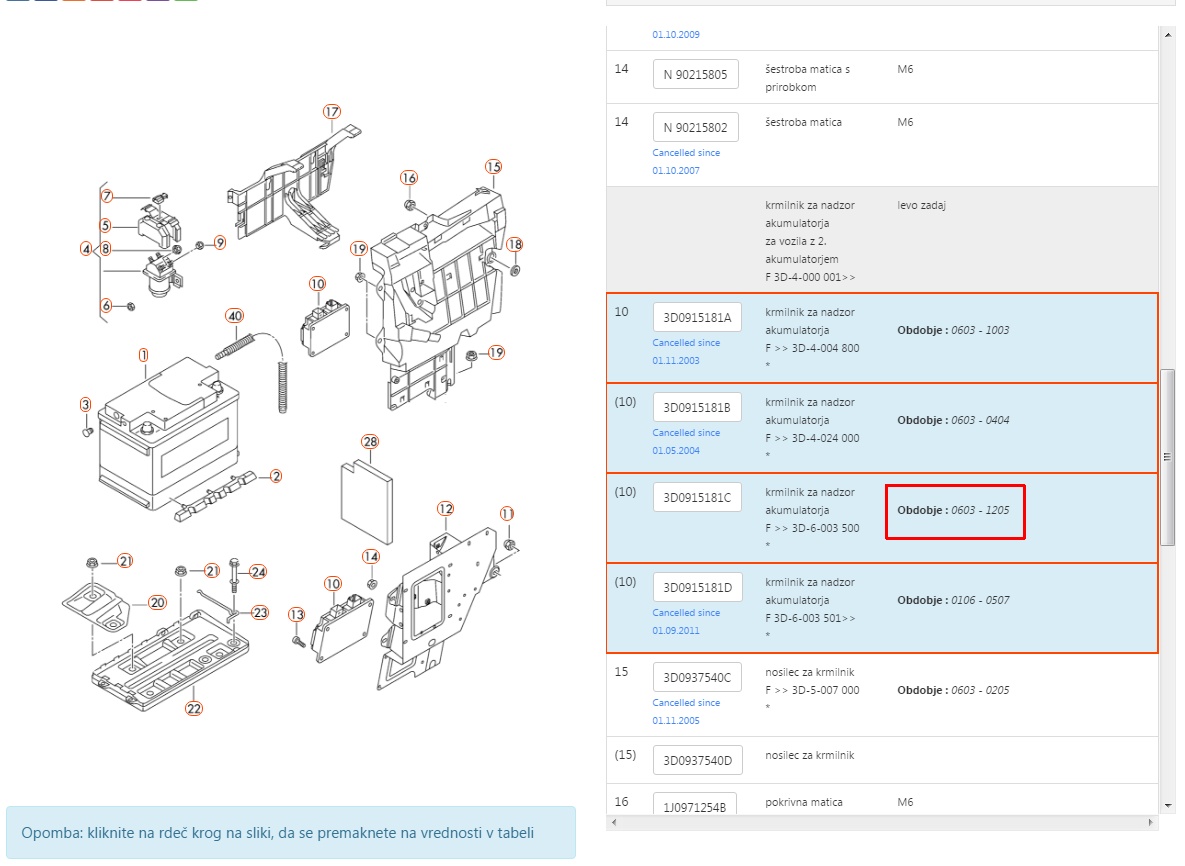Click callout 2 on the battery clamp
Screen dimensions: 1185x866
pos(276,476)
